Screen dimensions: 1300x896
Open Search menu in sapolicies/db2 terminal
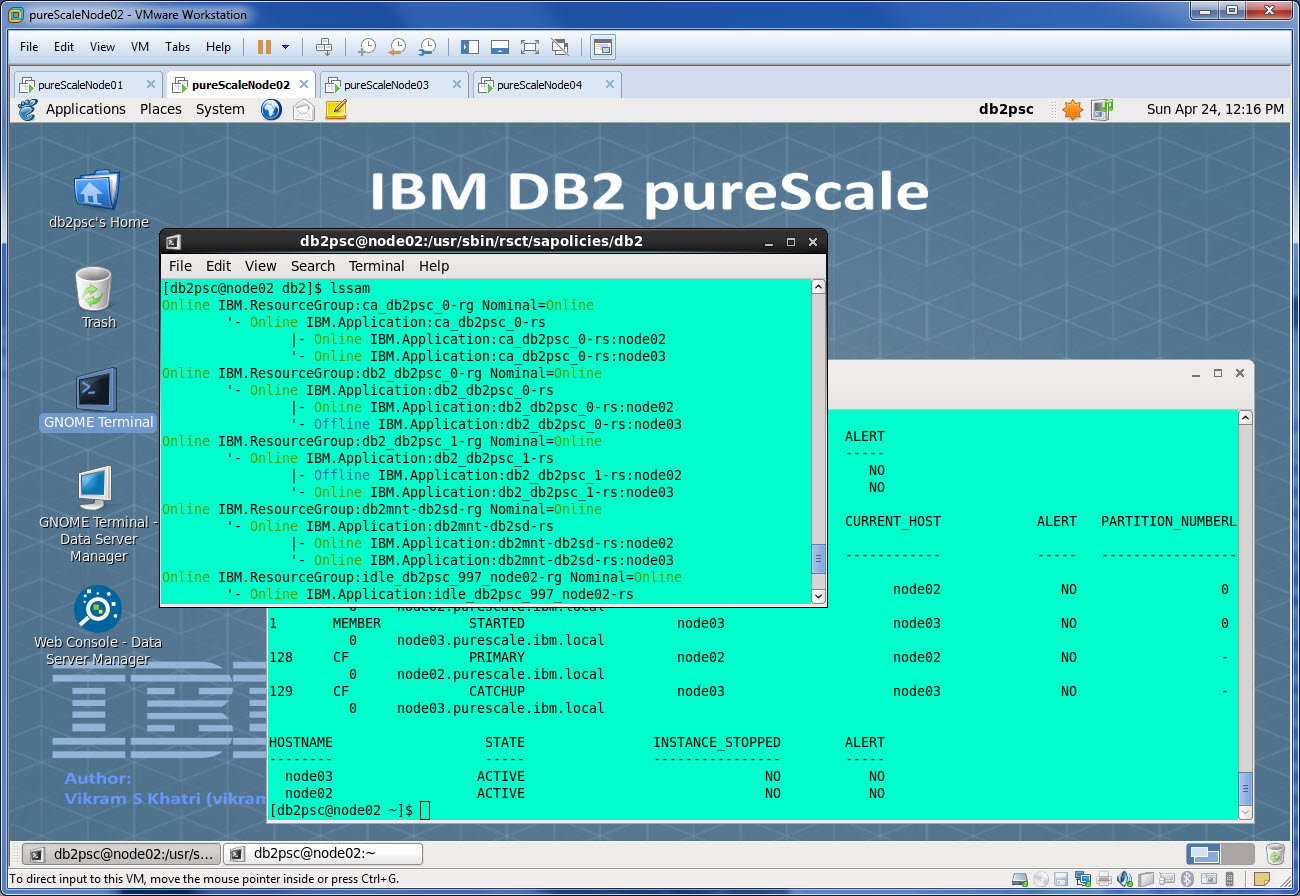(313, 266)
